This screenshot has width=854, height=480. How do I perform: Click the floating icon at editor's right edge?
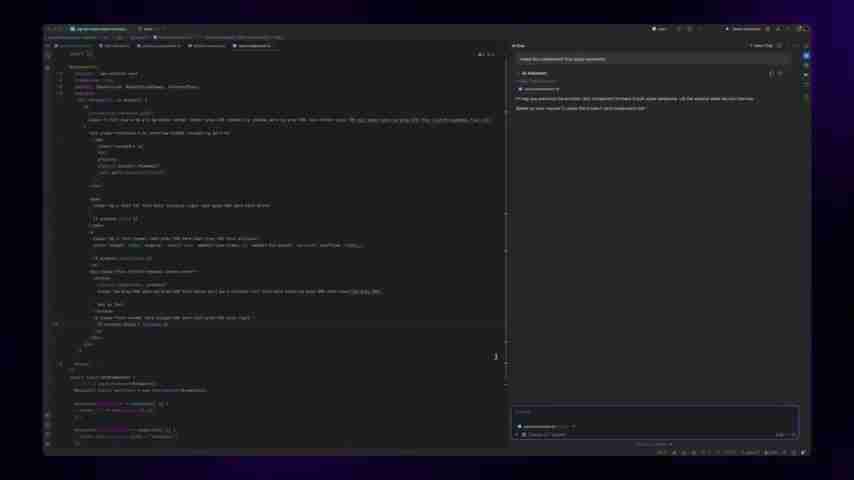tap(496, 356)
